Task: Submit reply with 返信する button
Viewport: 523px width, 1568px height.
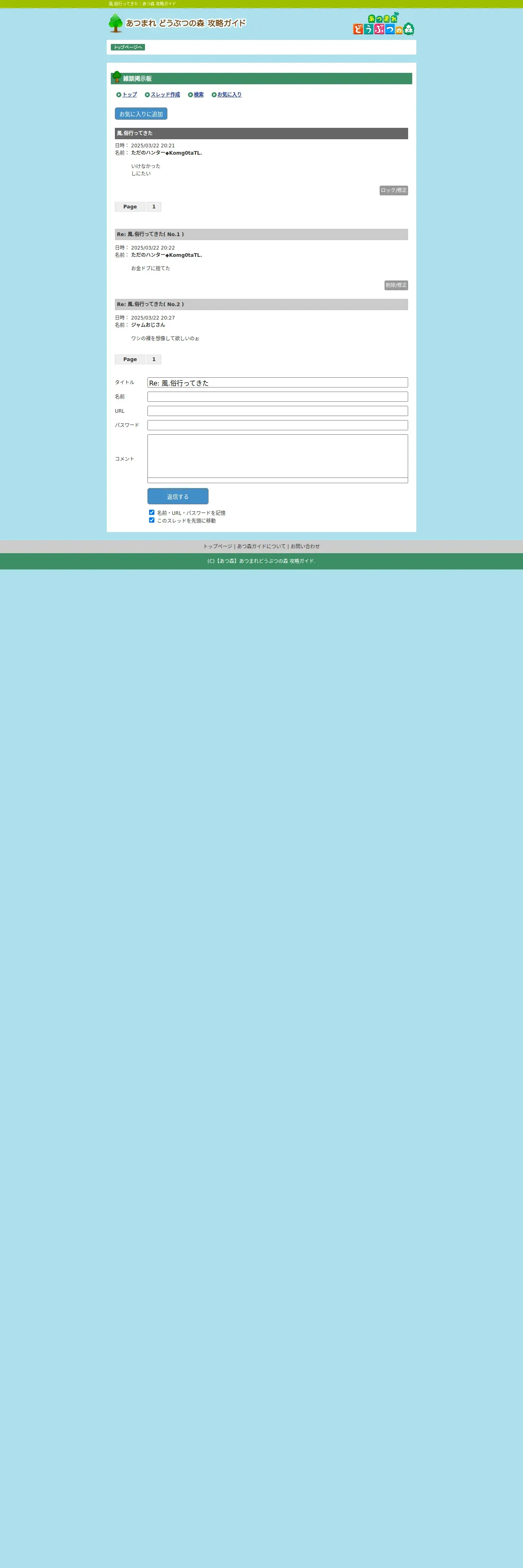Action: tap(178, 497)
